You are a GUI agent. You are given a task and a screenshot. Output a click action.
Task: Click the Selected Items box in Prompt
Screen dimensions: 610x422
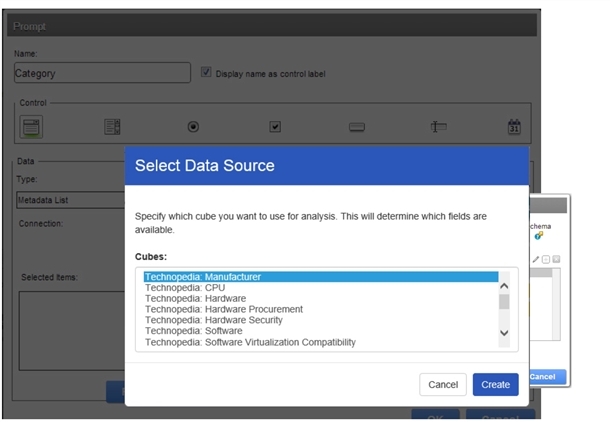click(72, 331)
